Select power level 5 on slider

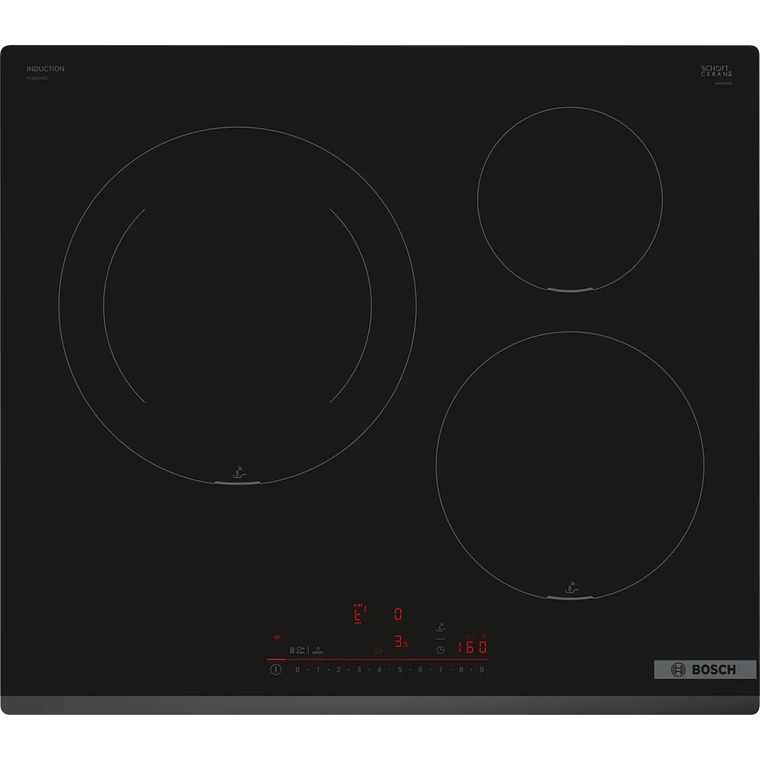point(399,669)
